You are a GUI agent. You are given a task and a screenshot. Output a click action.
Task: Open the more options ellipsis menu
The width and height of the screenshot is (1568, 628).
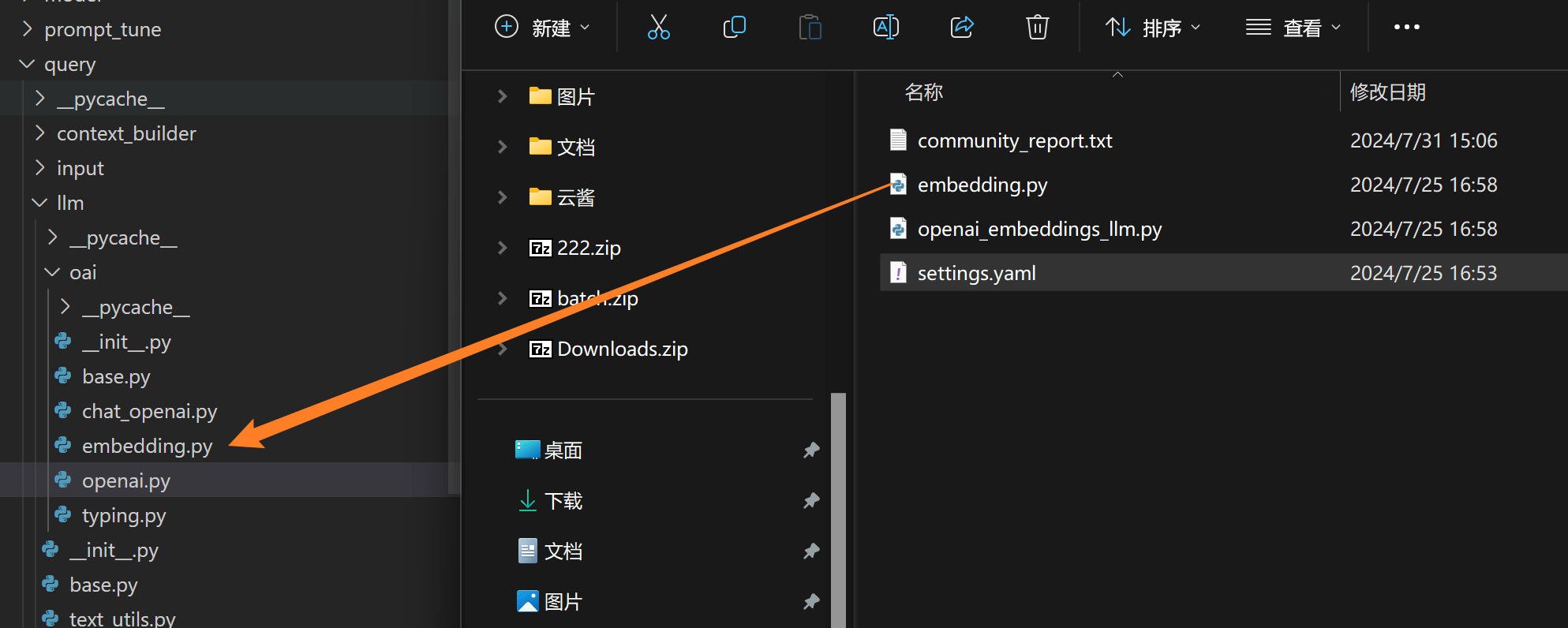[1406, 27]
